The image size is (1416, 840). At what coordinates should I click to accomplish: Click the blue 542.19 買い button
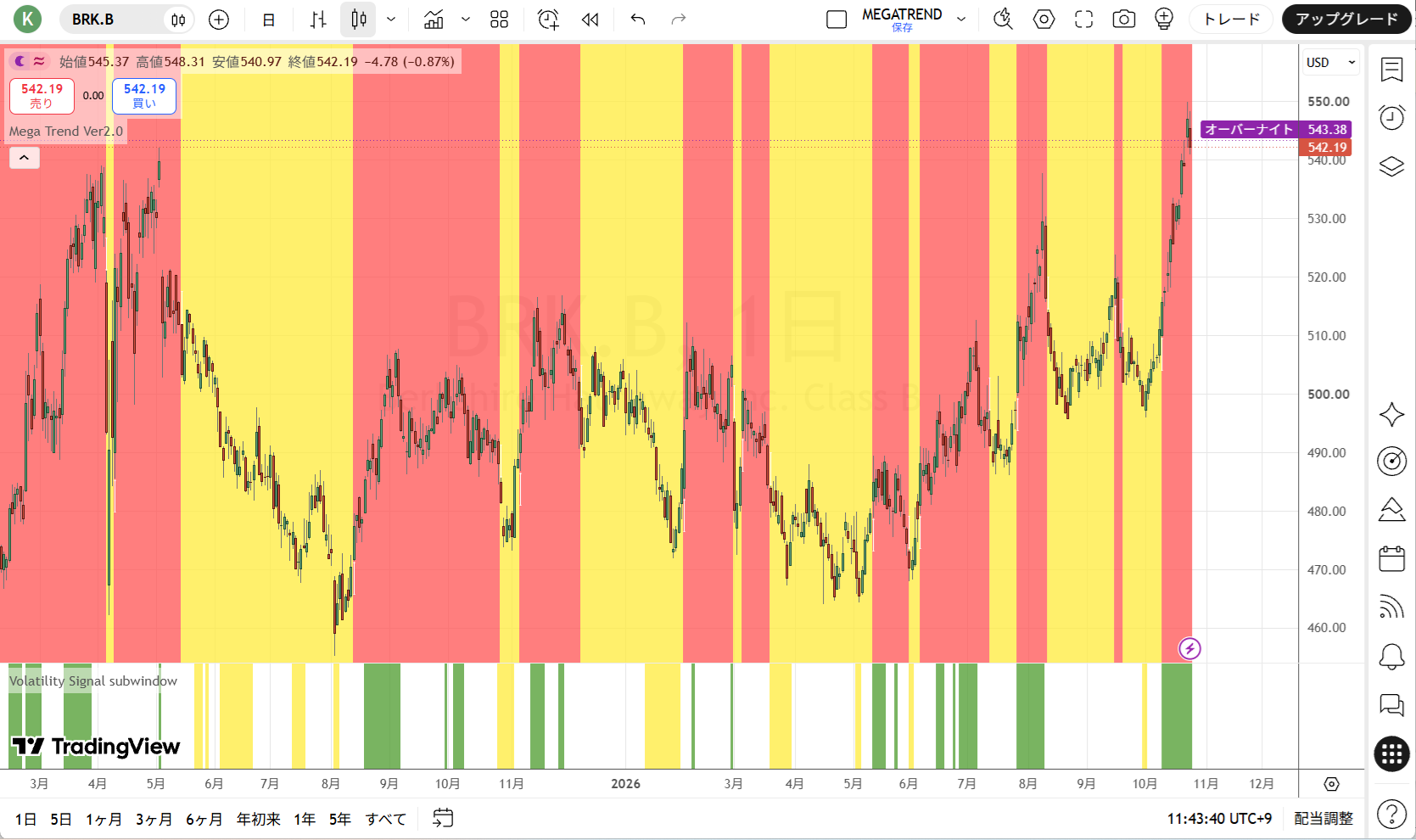pos(144,96)
